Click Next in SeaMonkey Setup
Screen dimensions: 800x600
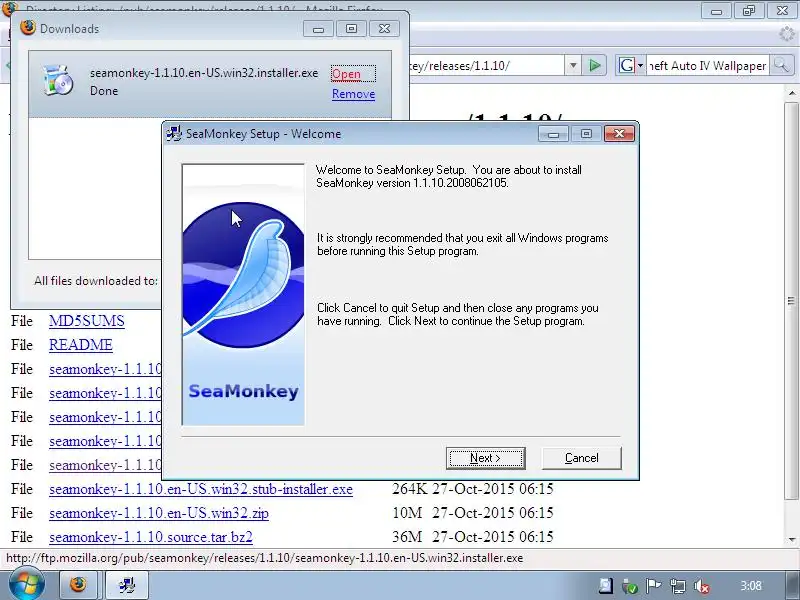(485, 458)
